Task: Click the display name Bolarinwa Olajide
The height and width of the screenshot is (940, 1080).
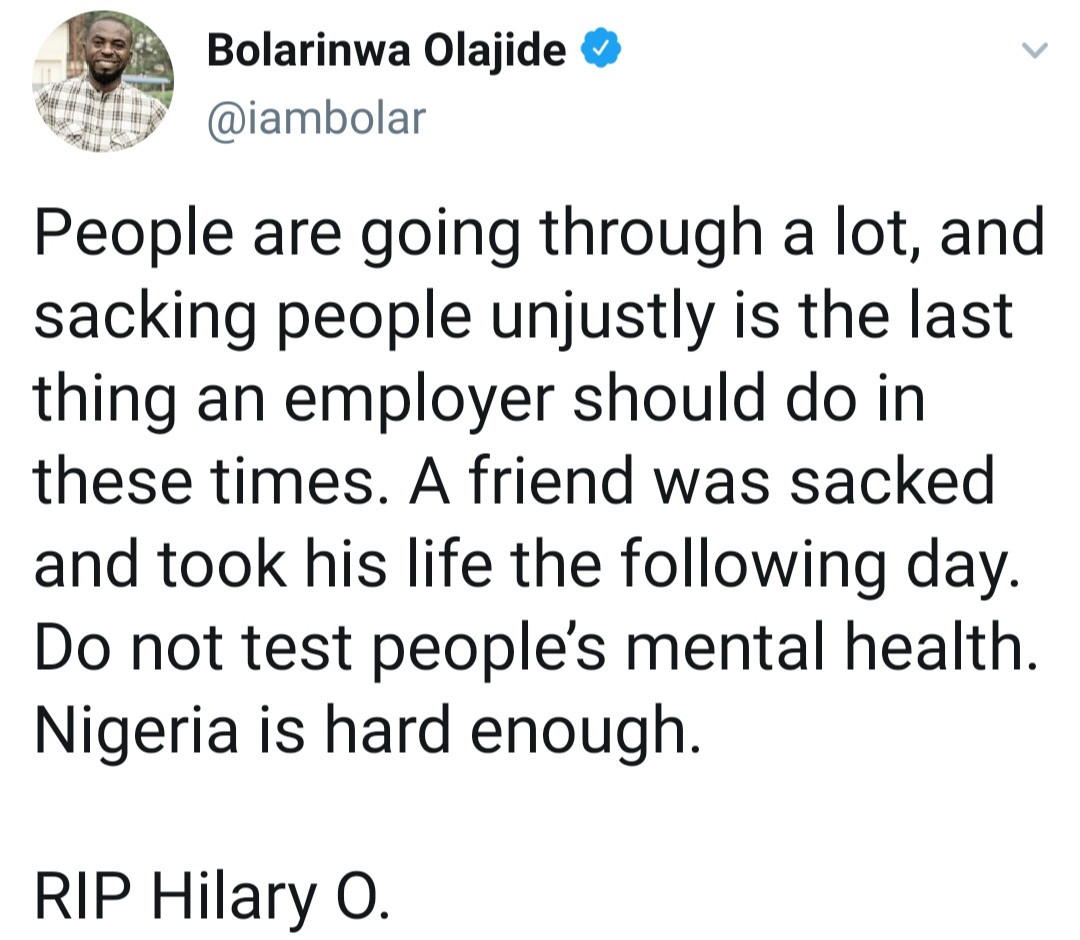Action: point(386,50)
